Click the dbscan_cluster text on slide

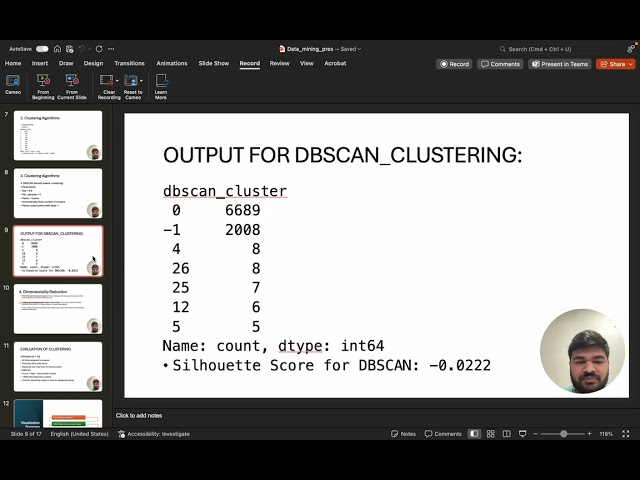click(x=225, y=191)
